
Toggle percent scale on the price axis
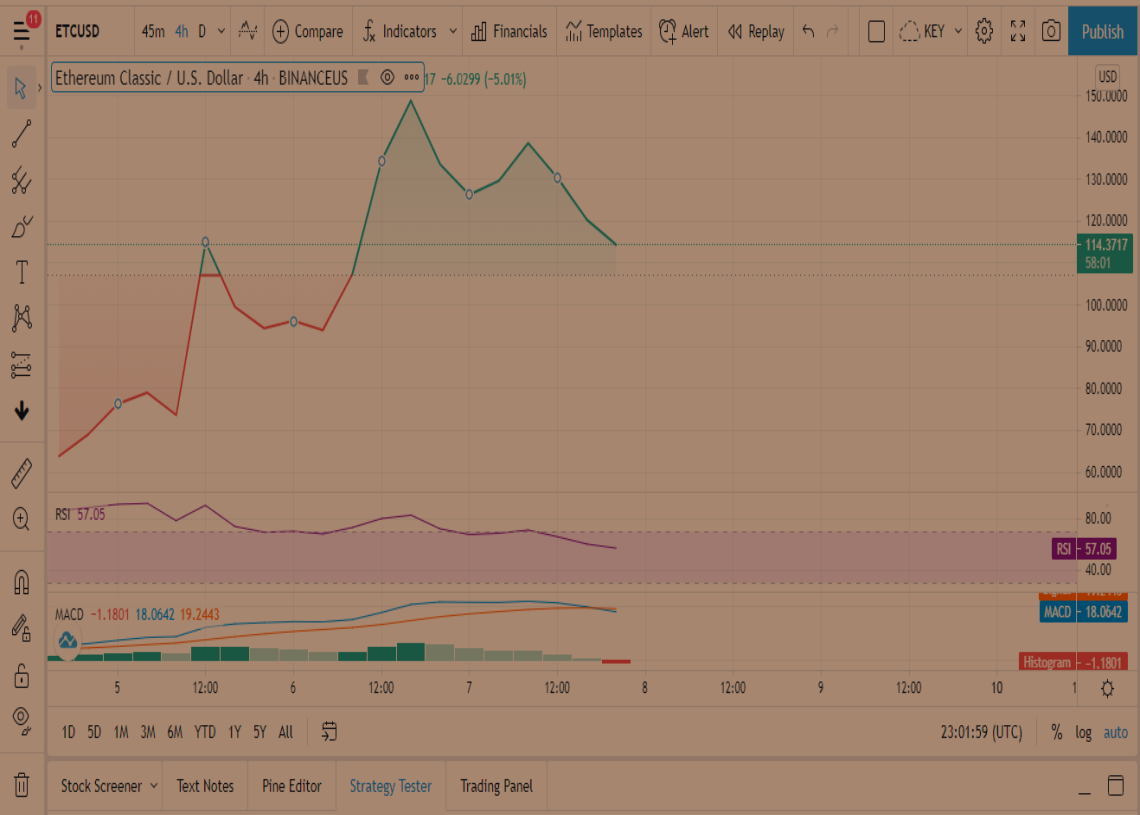[1057, 732]
